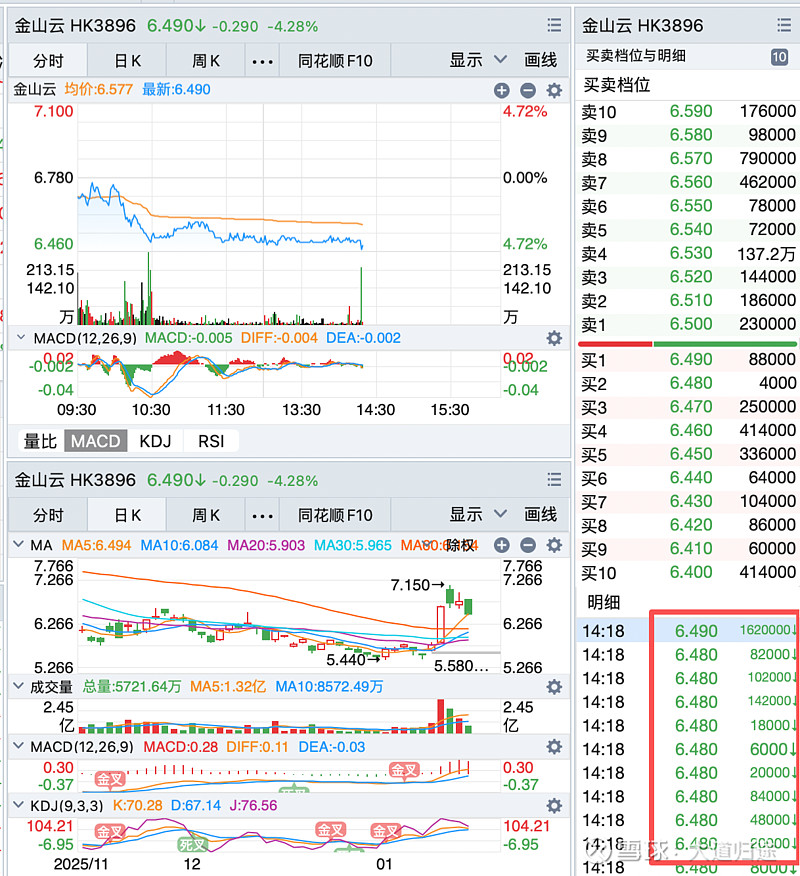Open more periods (…) in bottom chart tabs

(262, 515)
